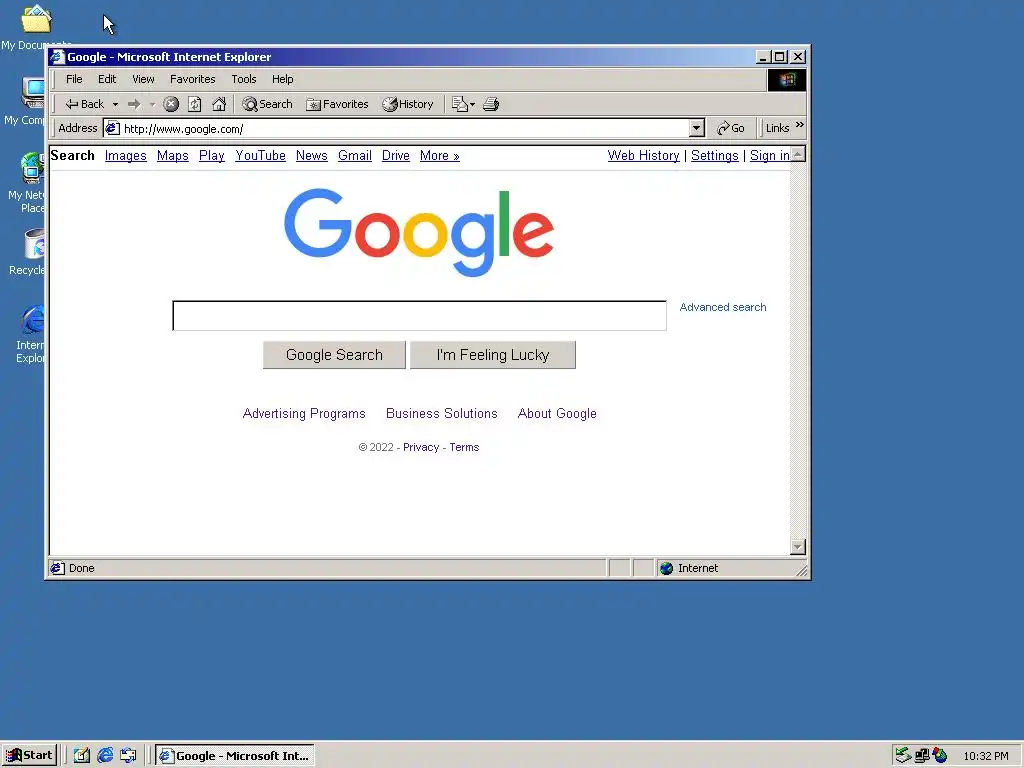Click the Links toolbar label
This screenshot has width=1024, height=768.
[777, 128]
